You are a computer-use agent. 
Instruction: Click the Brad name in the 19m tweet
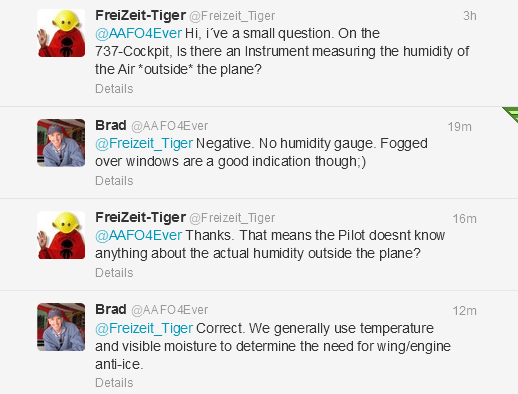click(111, 125)
